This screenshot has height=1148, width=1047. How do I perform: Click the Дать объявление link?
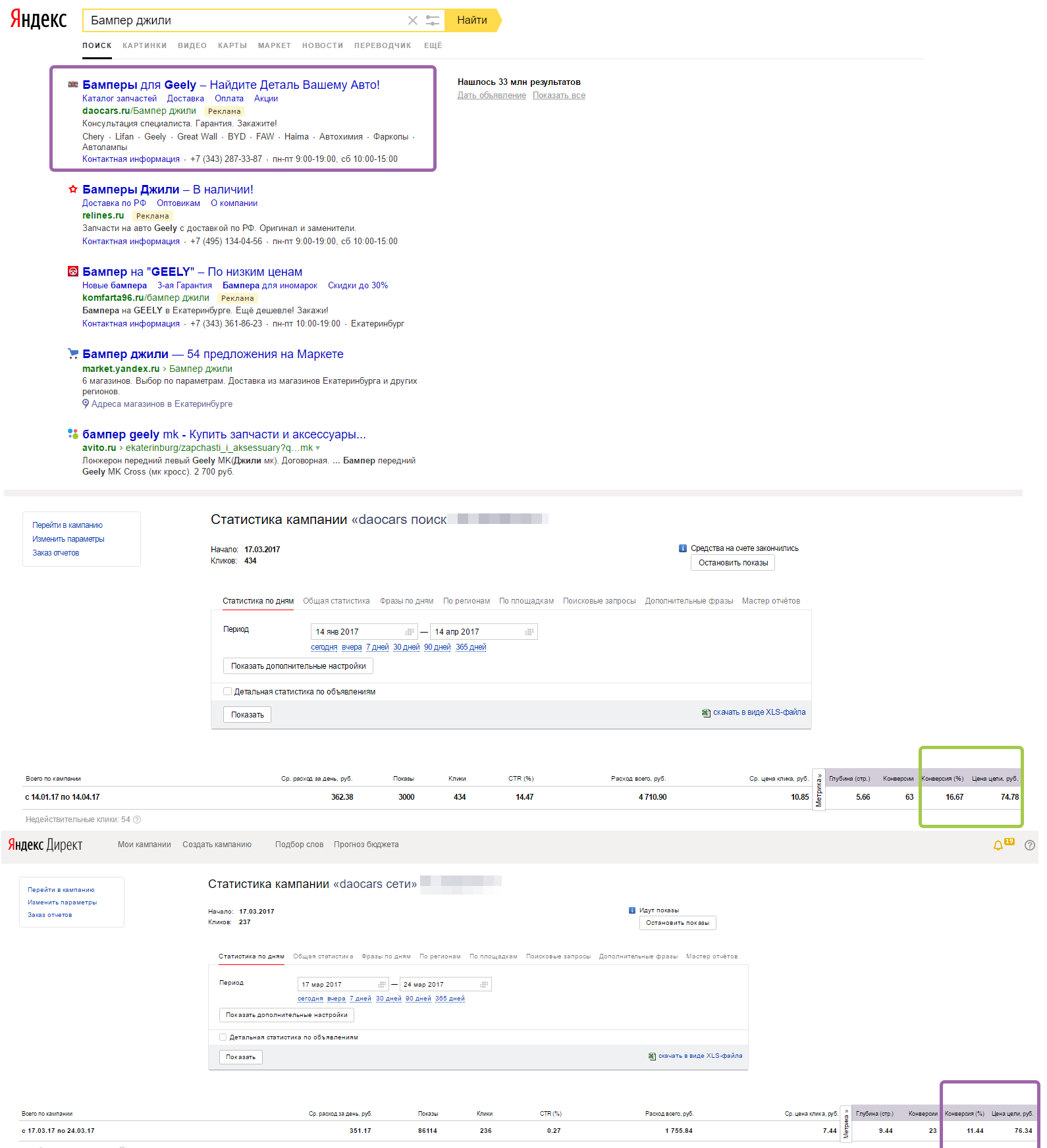point(492,95)
